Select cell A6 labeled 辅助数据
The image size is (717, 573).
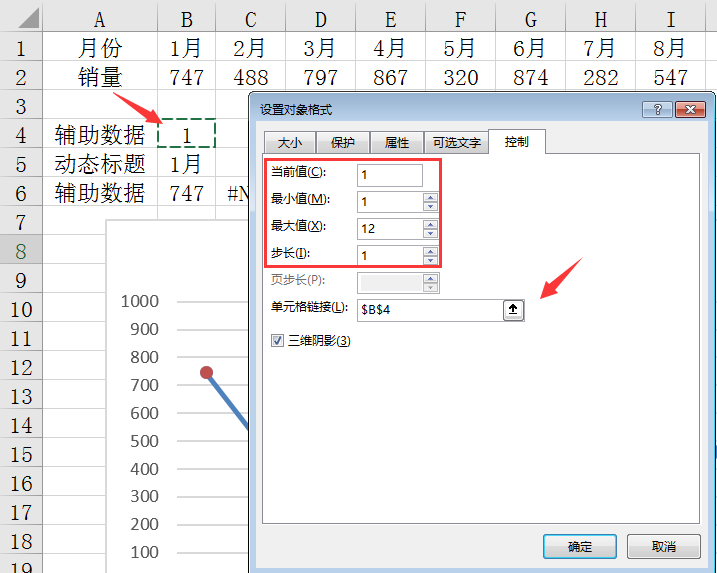[100, 192]
